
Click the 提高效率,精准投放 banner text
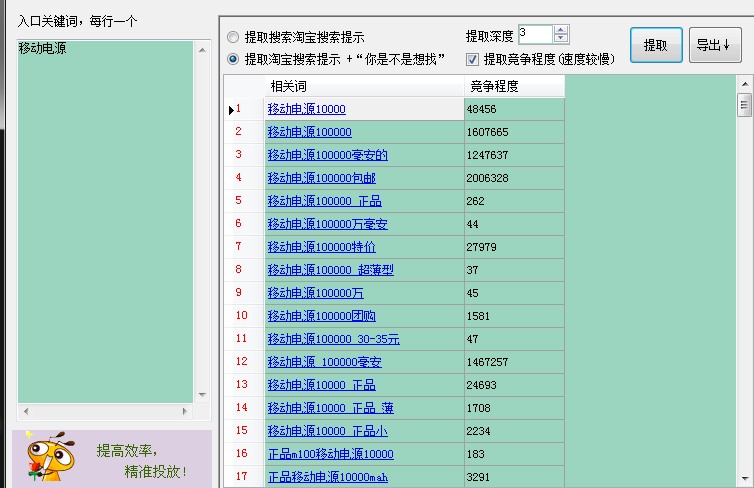(x=141, y=461)
